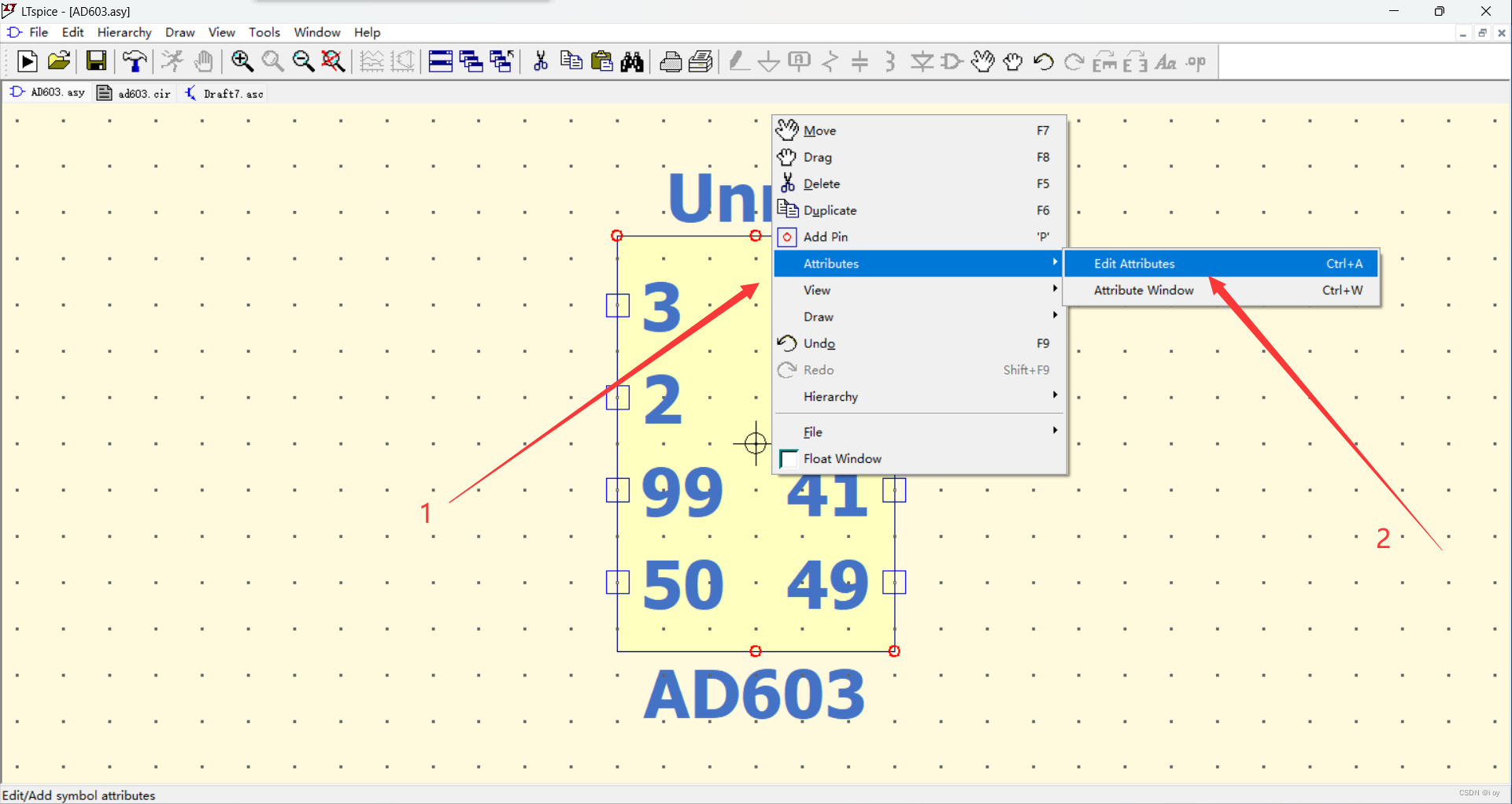Toggle the Float Window checkbox
1512x804 pixels.
pos(788,458)
